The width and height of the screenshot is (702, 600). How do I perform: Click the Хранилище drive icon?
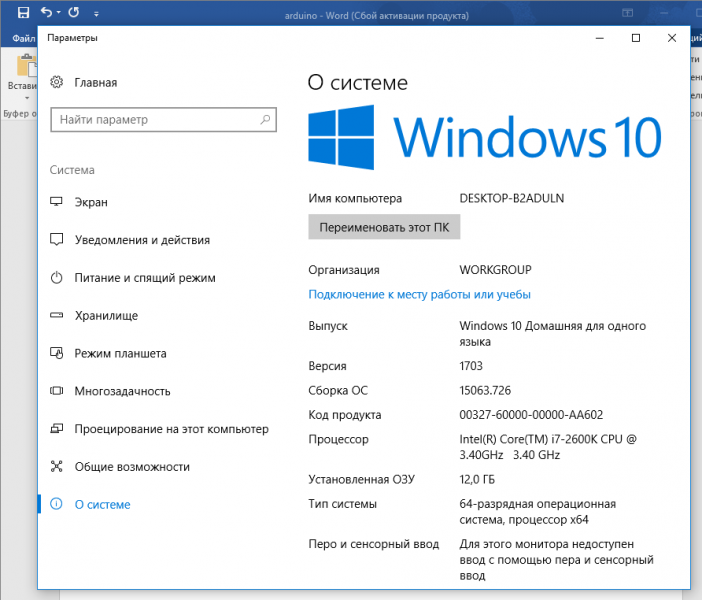point(56,315)
